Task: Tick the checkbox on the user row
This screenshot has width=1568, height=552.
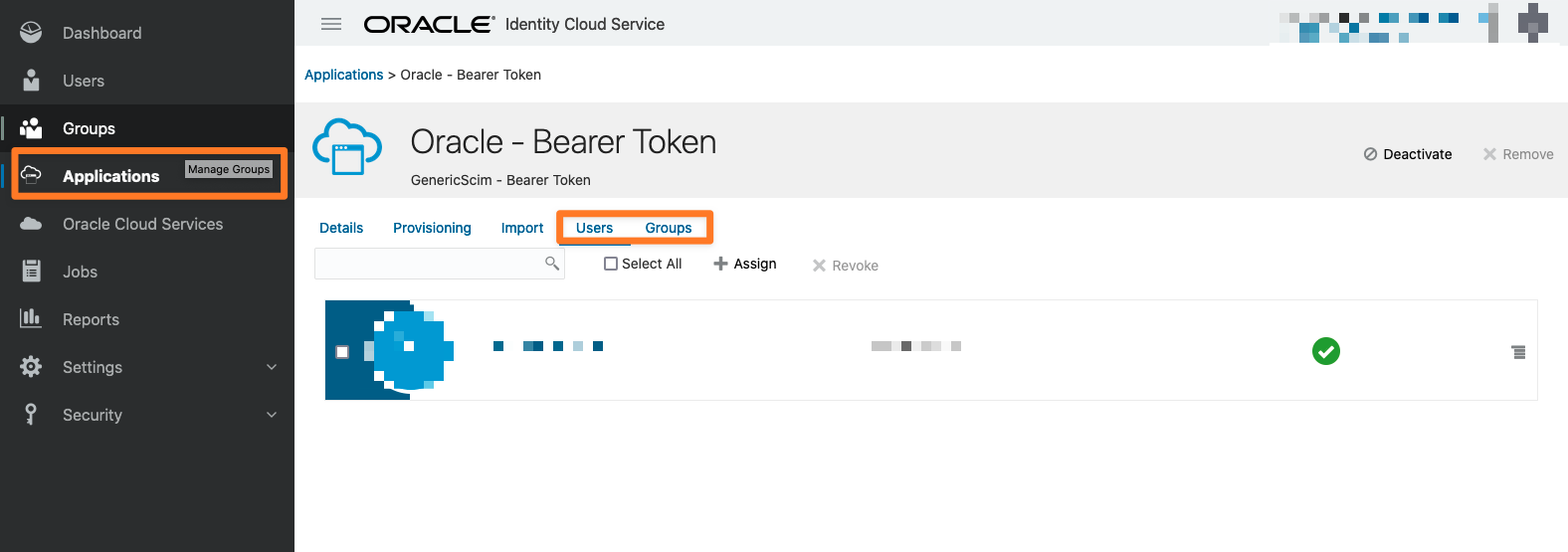Action: (x=342, y=352)
